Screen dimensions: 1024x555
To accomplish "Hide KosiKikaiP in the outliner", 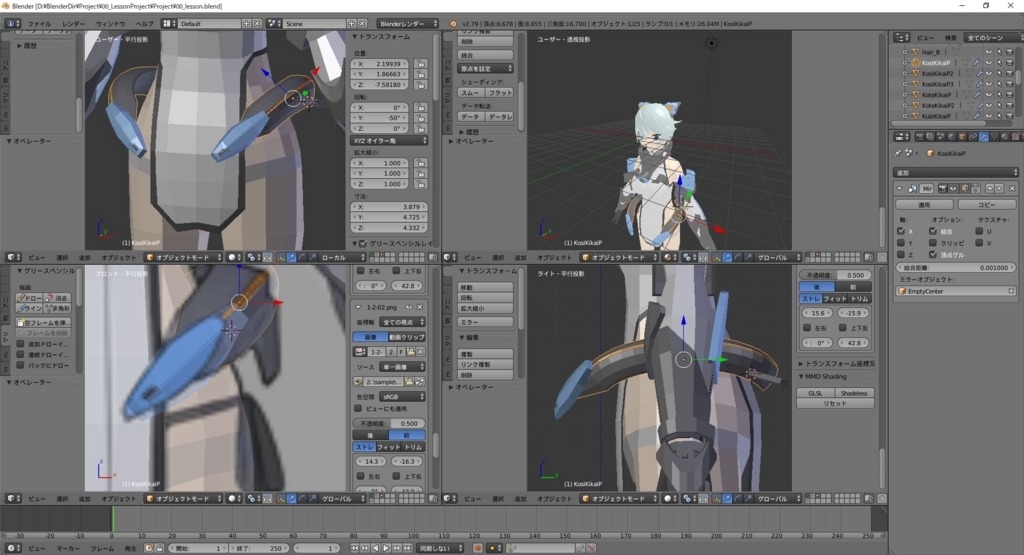I will click(x=989, y=63).
